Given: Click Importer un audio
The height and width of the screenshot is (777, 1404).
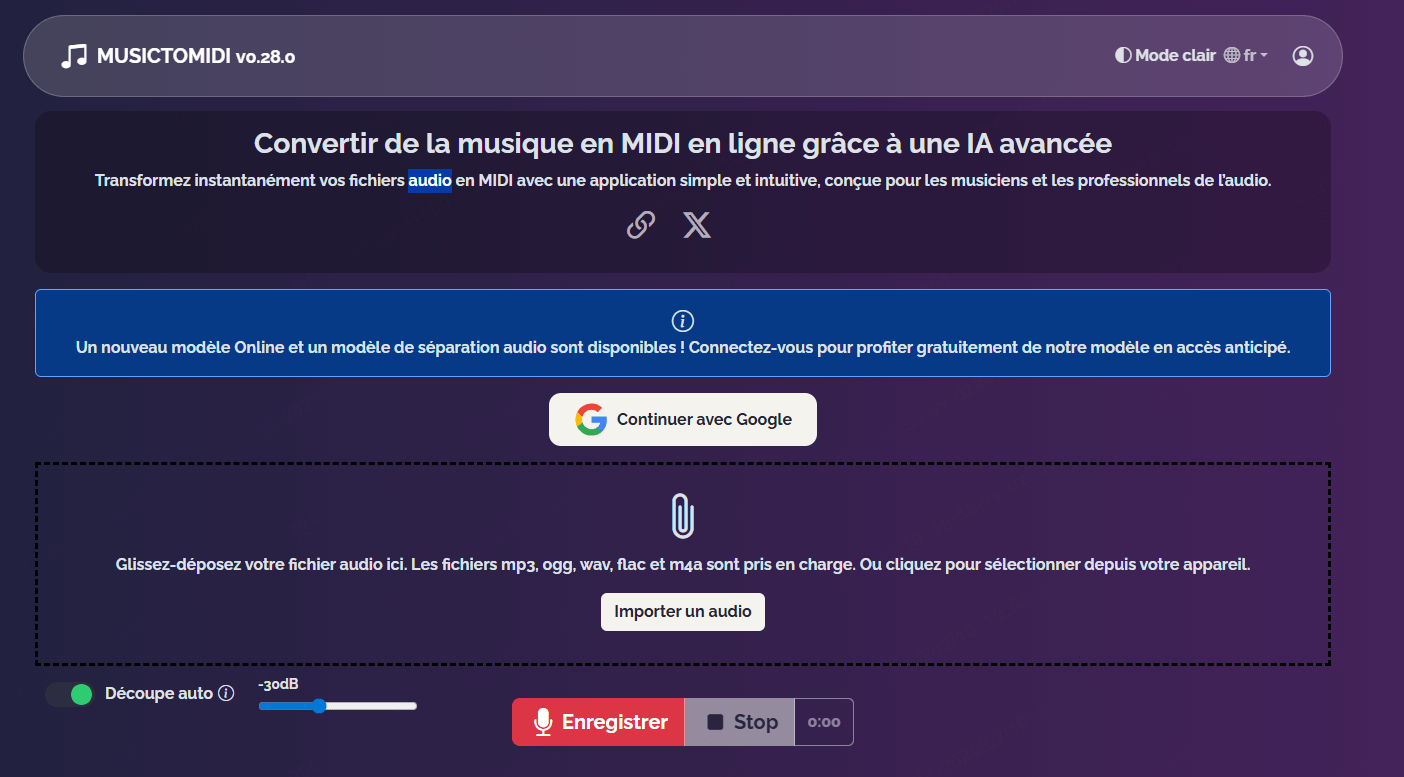Looking at the screenshot, I should [x=682, y=611].
